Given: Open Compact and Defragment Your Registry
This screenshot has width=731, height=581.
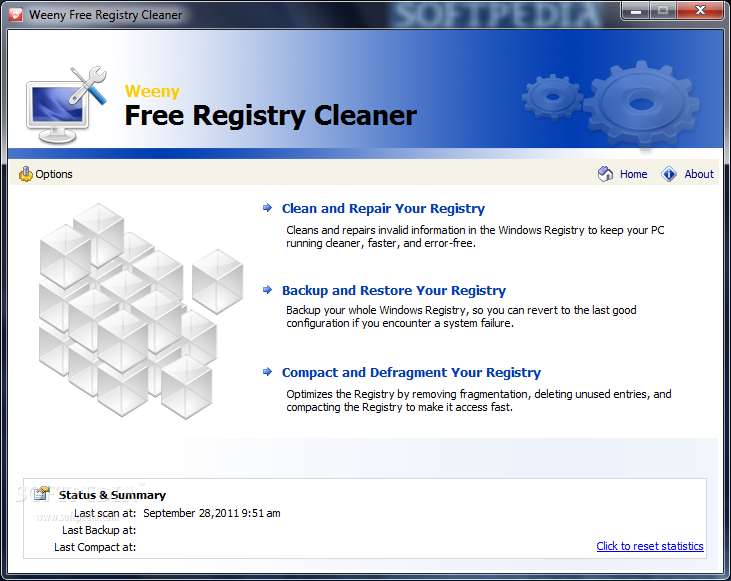Looking at the screenshot, I should coord(411,373).
